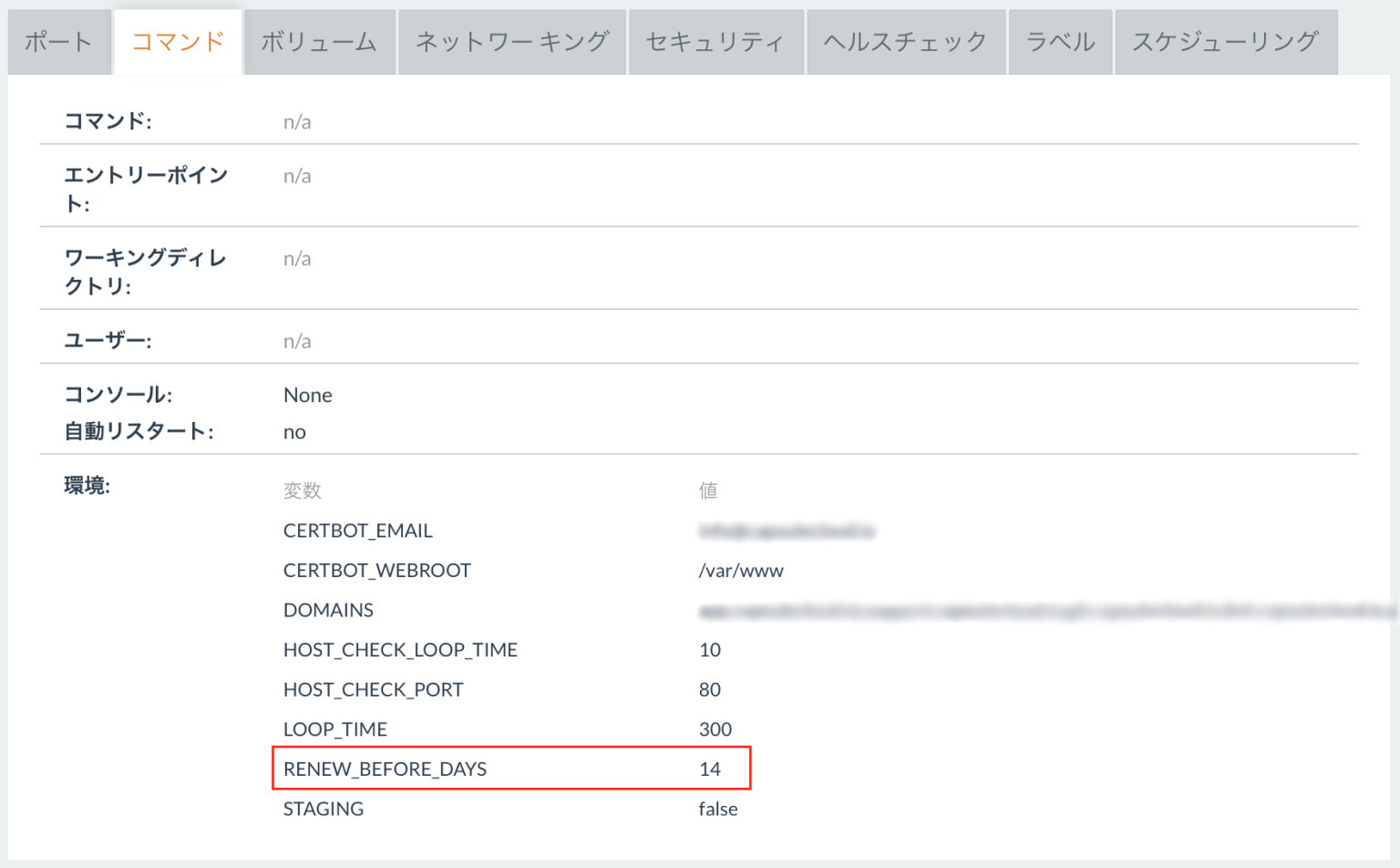Image resolution: width=1400 pixels, height=868 pixels.
Task: Click the CERTBOT_EMAIL variable entry
Action: point(357,531)
